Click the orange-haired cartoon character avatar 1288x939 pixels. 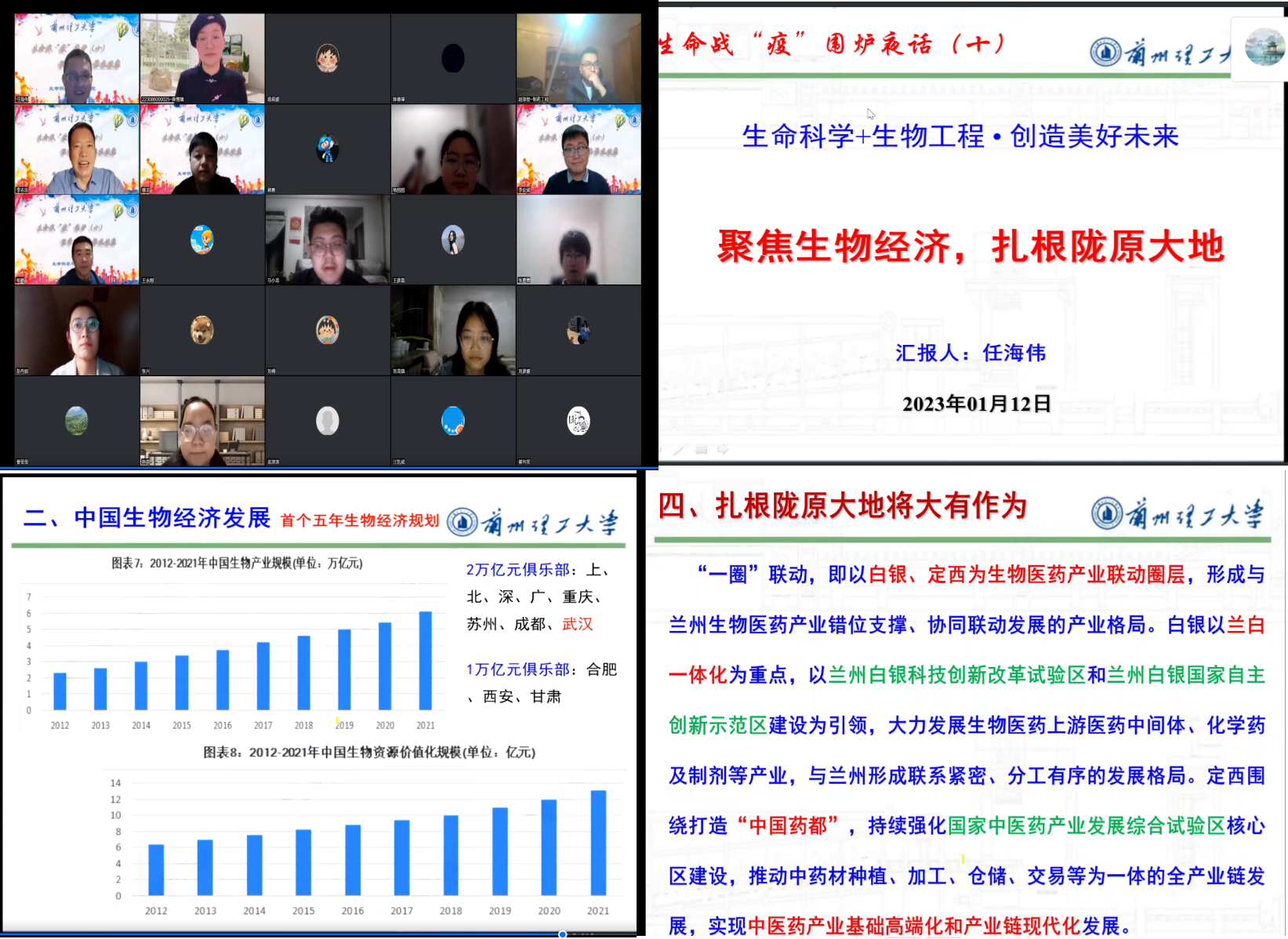(x=202, y=240)
